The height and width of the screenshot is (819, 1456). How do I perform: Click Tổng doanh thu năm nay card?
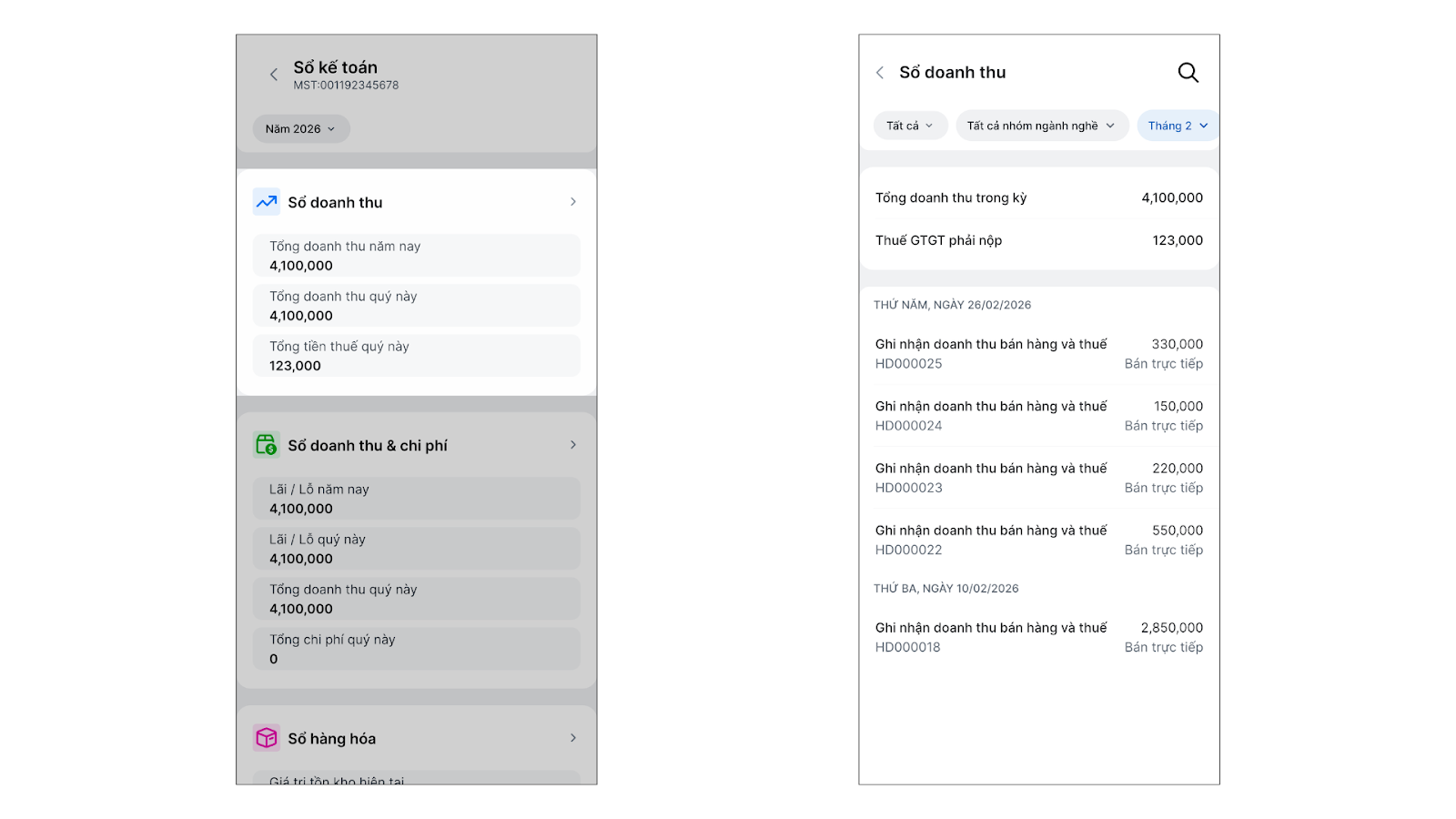click(x=417, y=256)
